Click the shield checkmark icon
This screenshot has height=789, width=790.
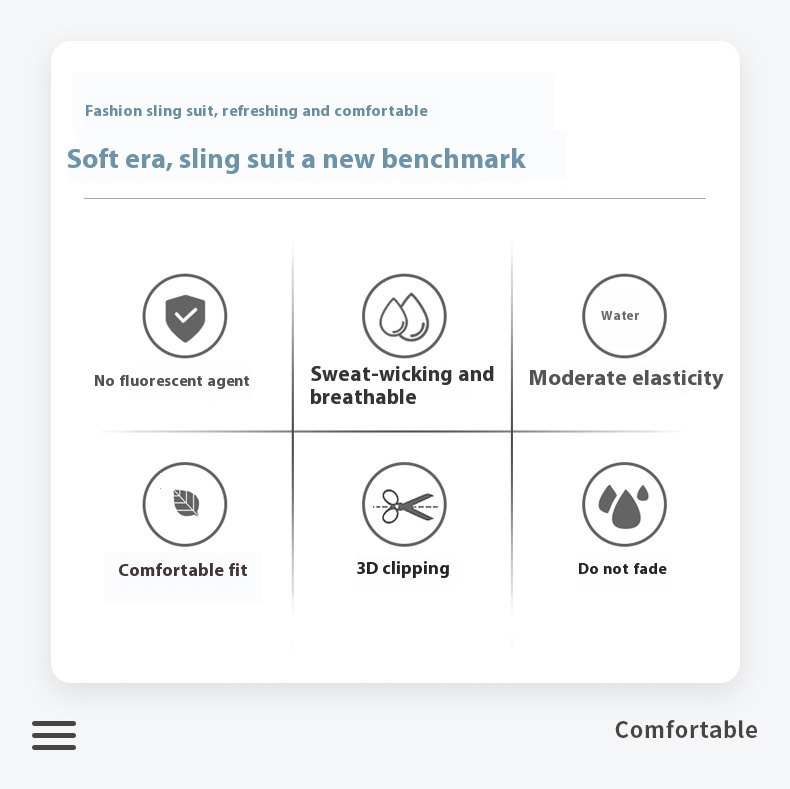point(185,316)
